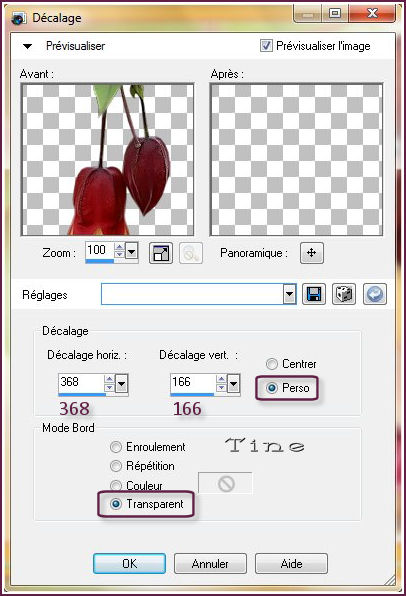Choose the Répétition radio option
The width and height of the screenshot is (406, 596).
[x=116, y=466]
